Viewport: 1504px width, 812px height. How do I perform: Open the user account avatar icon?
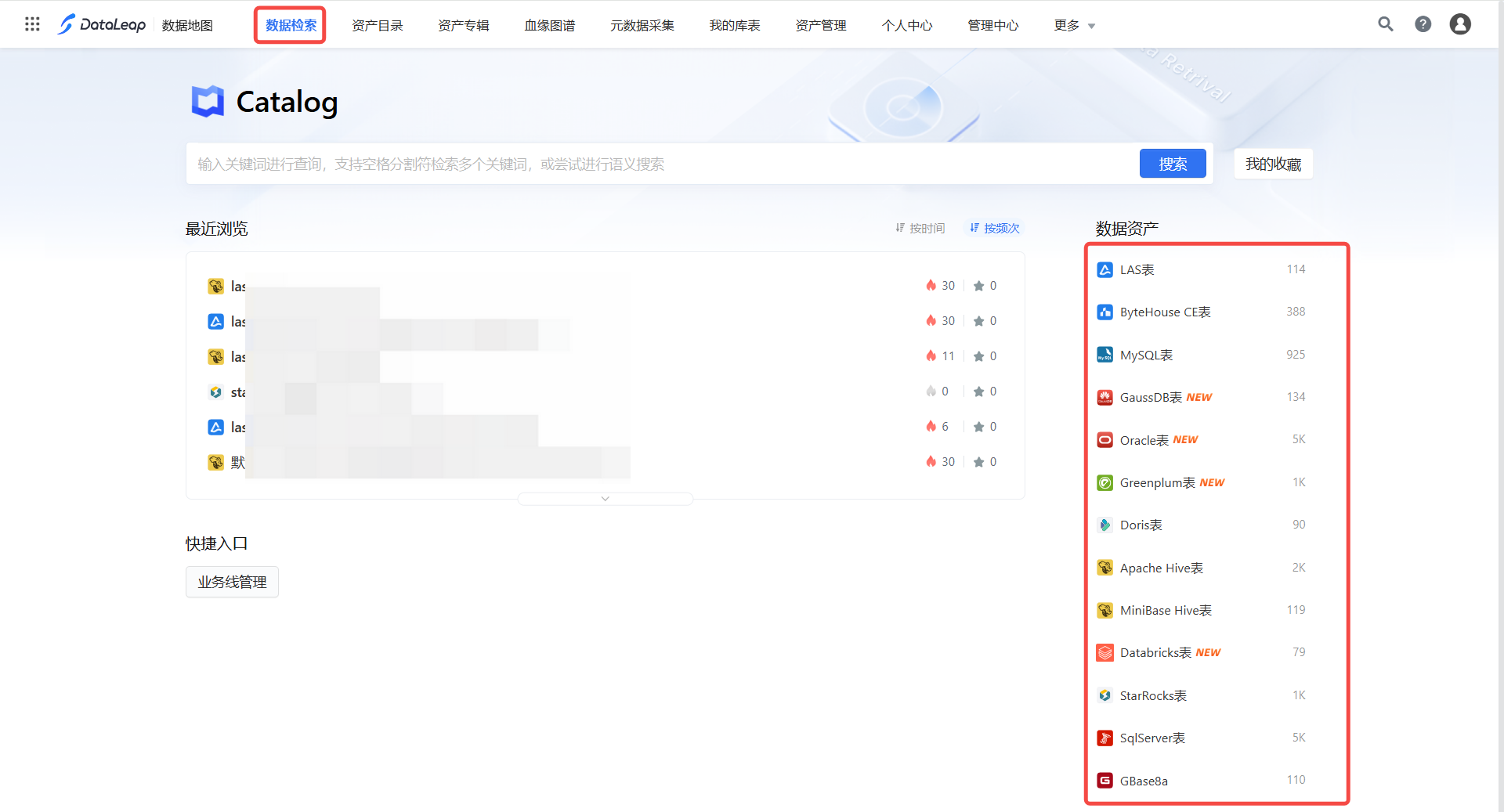(1460, 24)
